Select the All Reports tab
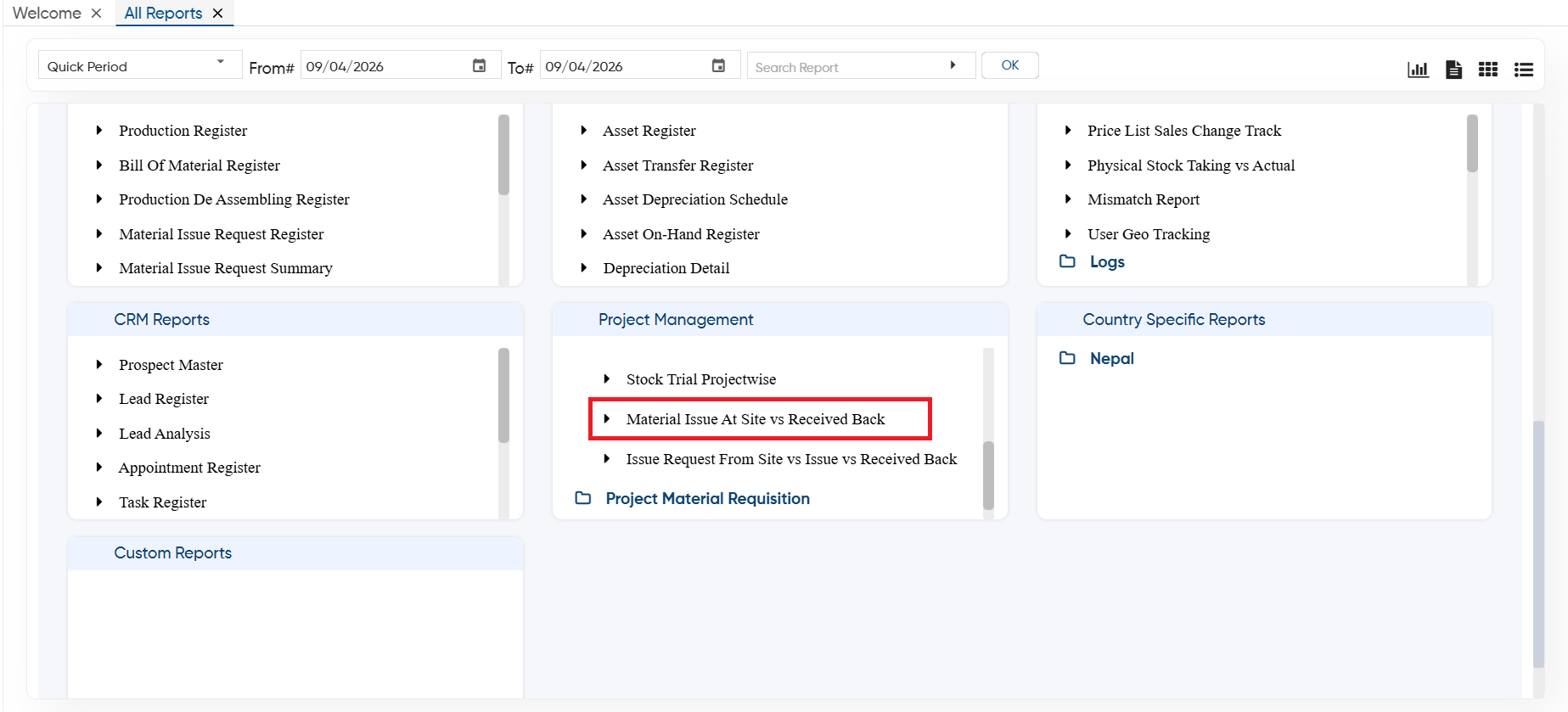 point(163,13)
